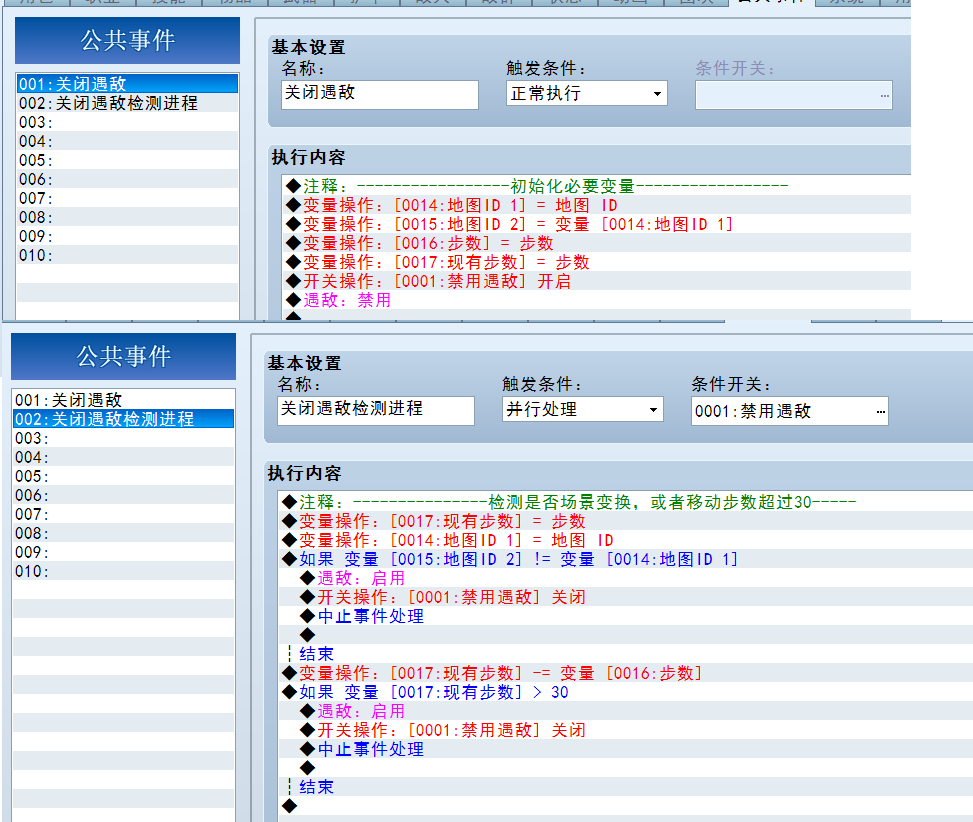This screenshot has height=822, width=973.
Task: Click the top 公共事件 header banner
Action: (x=127, y=40)
